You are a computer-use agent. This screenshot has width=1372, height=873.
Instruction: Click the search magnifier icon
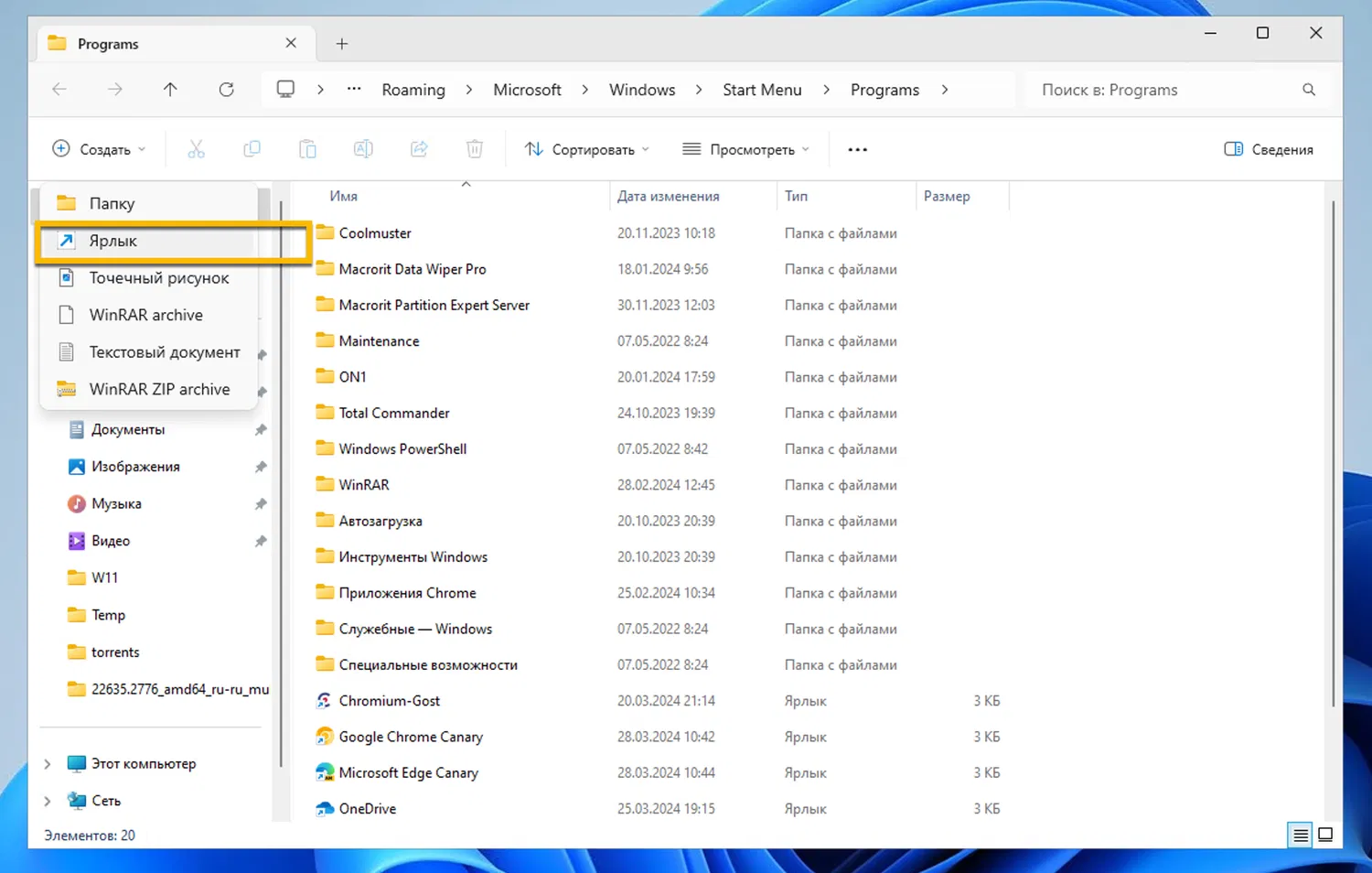[x=1309, y=90]
